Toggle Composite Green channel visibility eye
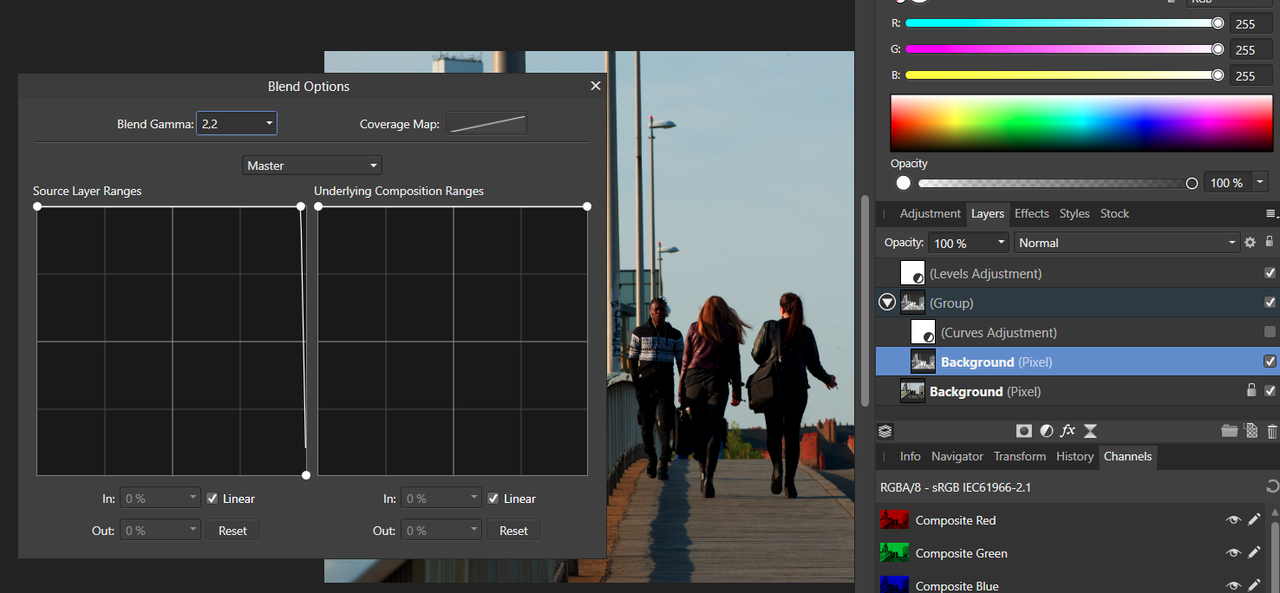This screenshot has height=593, width=1280. 1233,553
